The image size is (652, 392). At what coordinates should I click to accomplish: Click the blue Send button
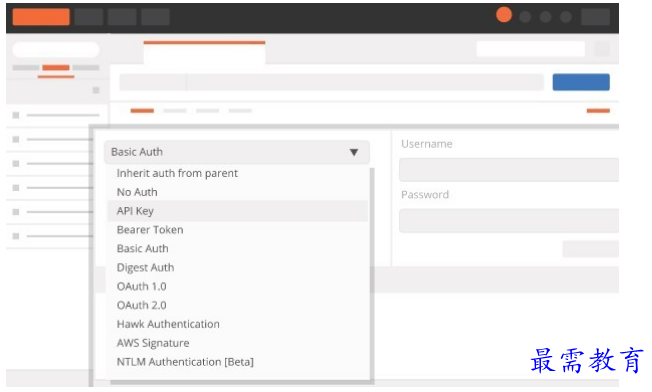pos(581,82)
